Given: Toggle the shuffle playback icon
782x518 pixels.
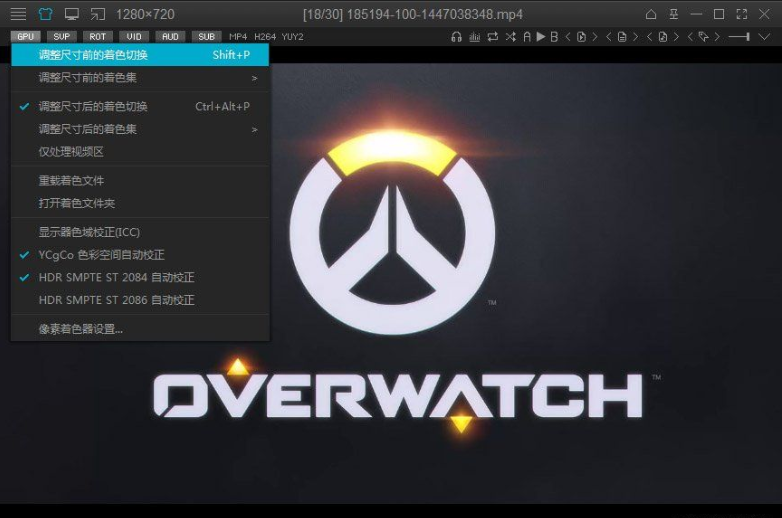Looking at the screenshot, I should point(511,37).
